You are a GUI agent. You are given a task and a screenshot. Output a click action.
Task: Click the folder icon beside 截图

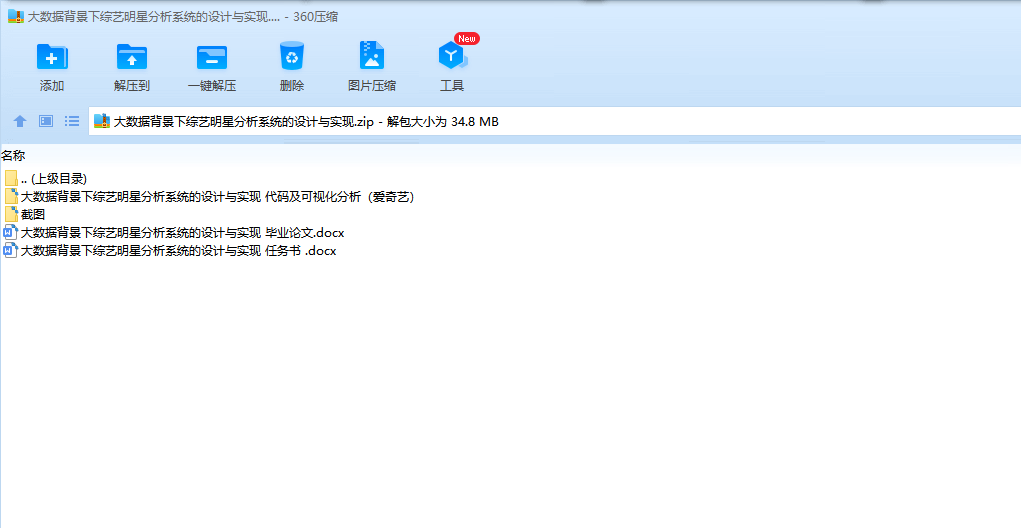pos(11,214)
